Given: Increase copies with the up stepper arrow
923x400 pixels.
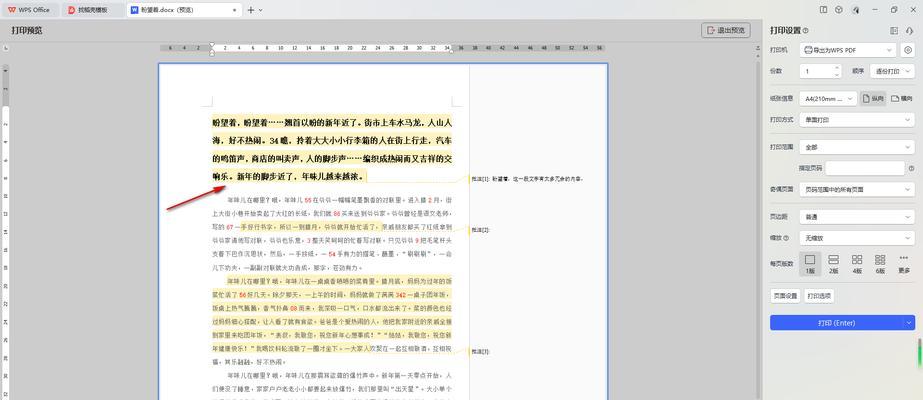Looking at the screenshot, I should pos(836,68).
